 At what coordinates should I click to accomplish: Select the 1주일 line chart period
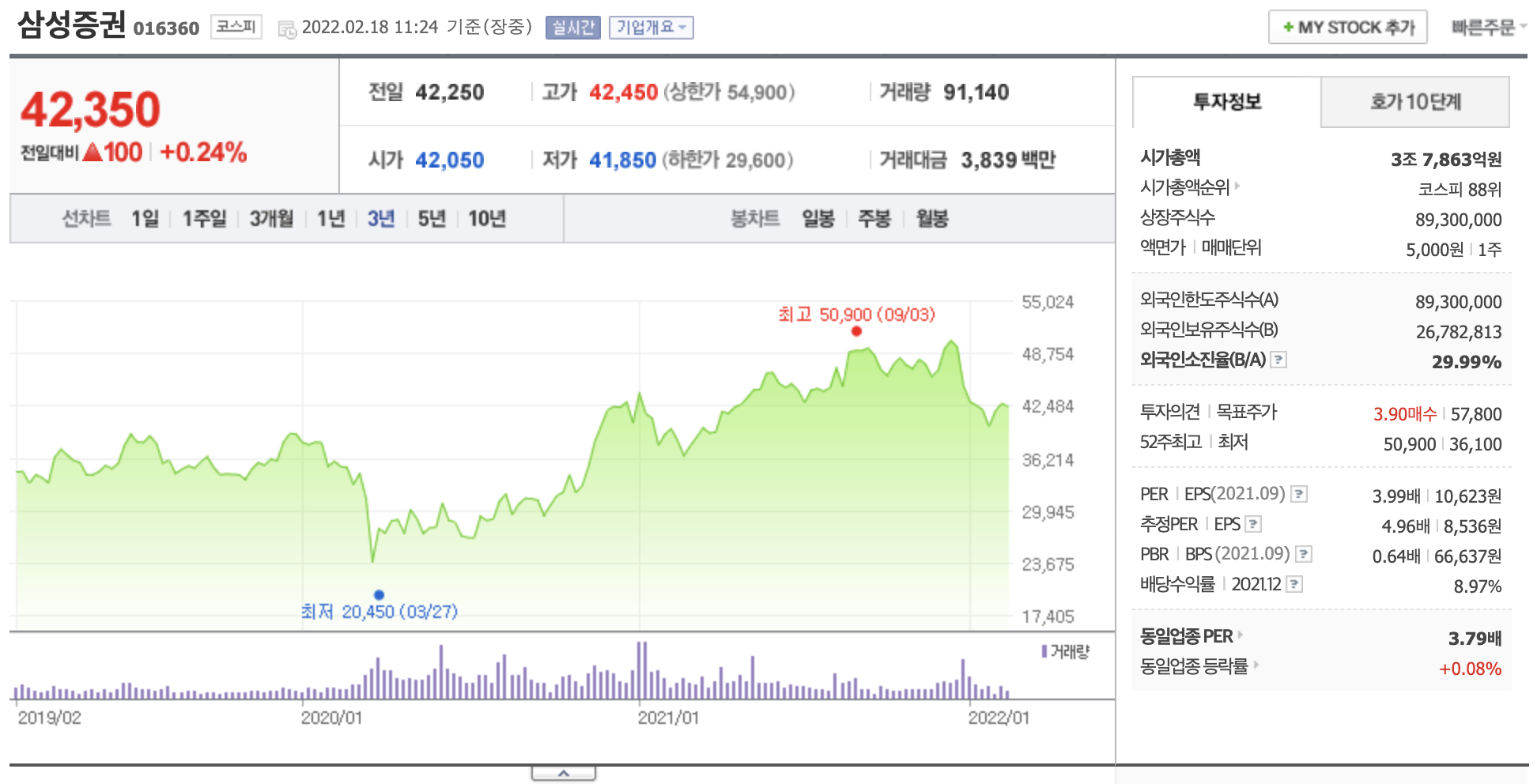(204, 218)
